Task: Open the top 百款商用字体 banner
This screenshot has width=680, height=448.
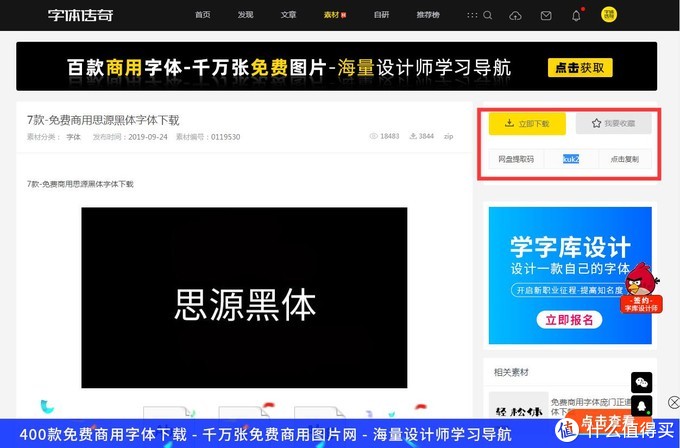Action: pos(337,66)
